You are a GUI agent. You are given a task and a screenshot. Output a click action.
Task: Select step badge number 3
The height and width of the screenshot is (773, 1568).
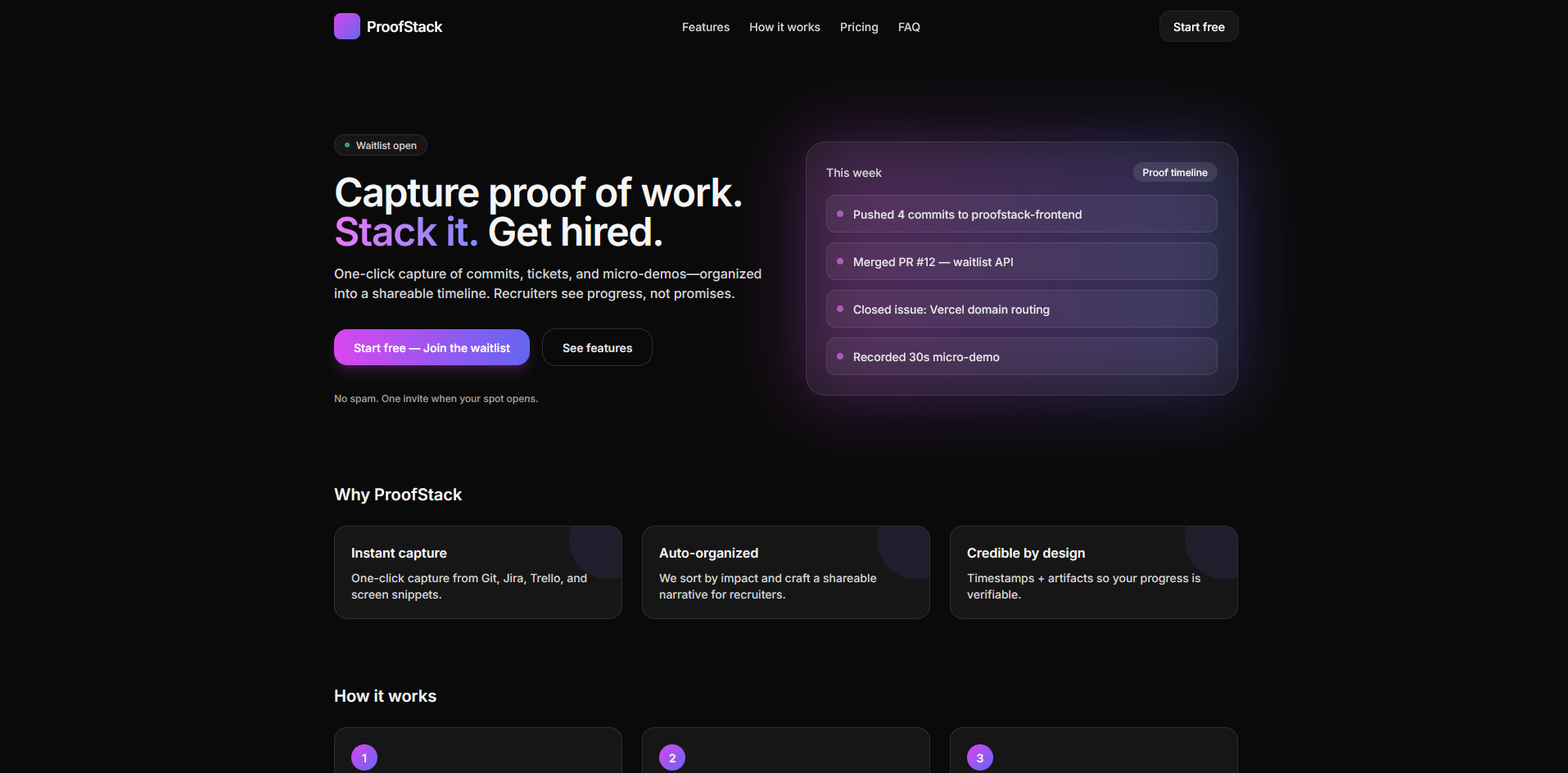click(x=979, y=757)
